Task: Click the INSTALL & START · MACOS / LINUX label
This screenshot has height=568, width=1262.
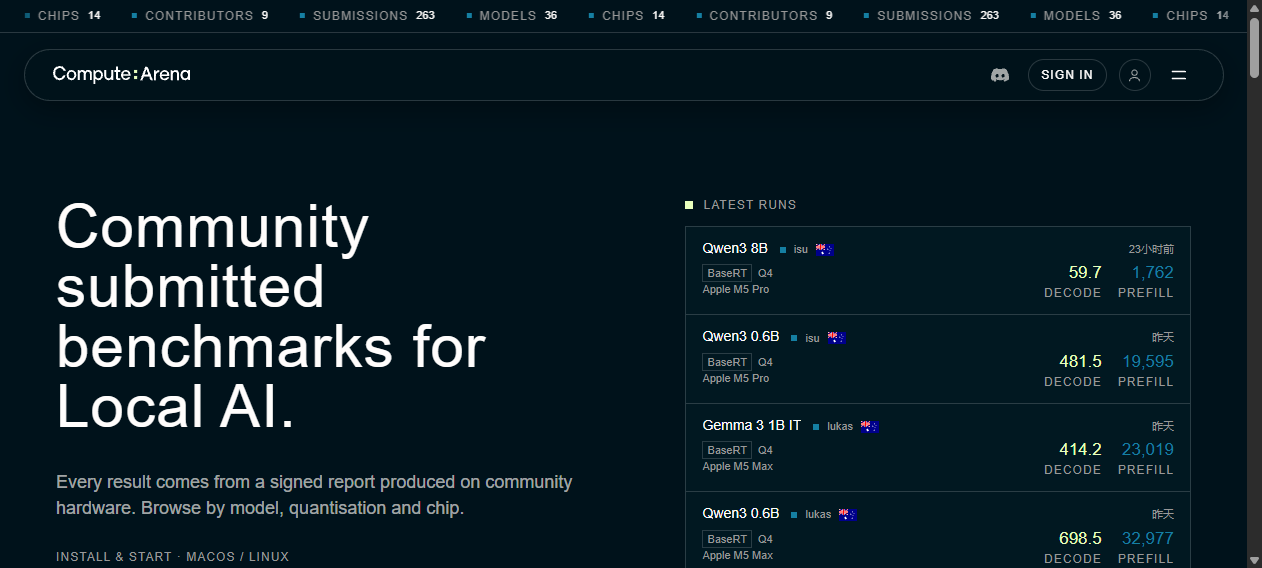Action: tap(172, 556)
